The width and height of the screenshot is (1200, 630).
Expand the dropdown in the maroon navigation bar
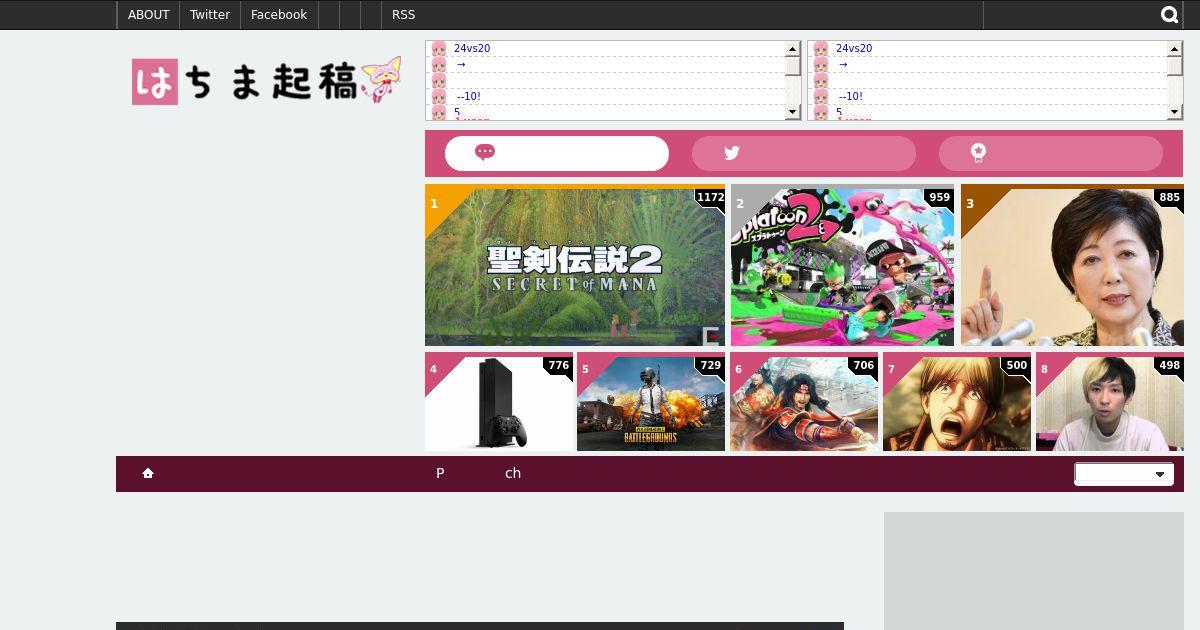tap(1124, 474)
